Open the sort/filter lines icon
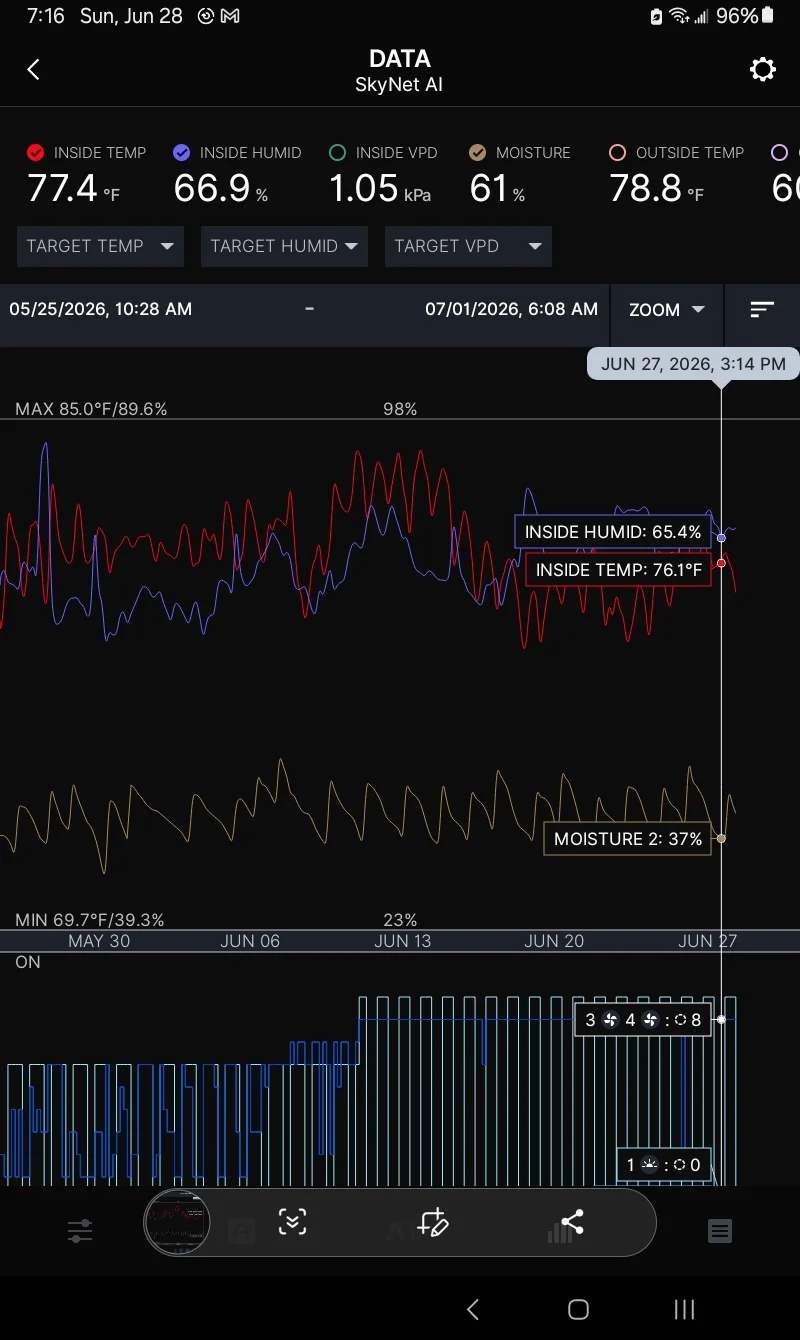Image resolution: width=800 pixels, height=1340 pixels. click(762, 310)
